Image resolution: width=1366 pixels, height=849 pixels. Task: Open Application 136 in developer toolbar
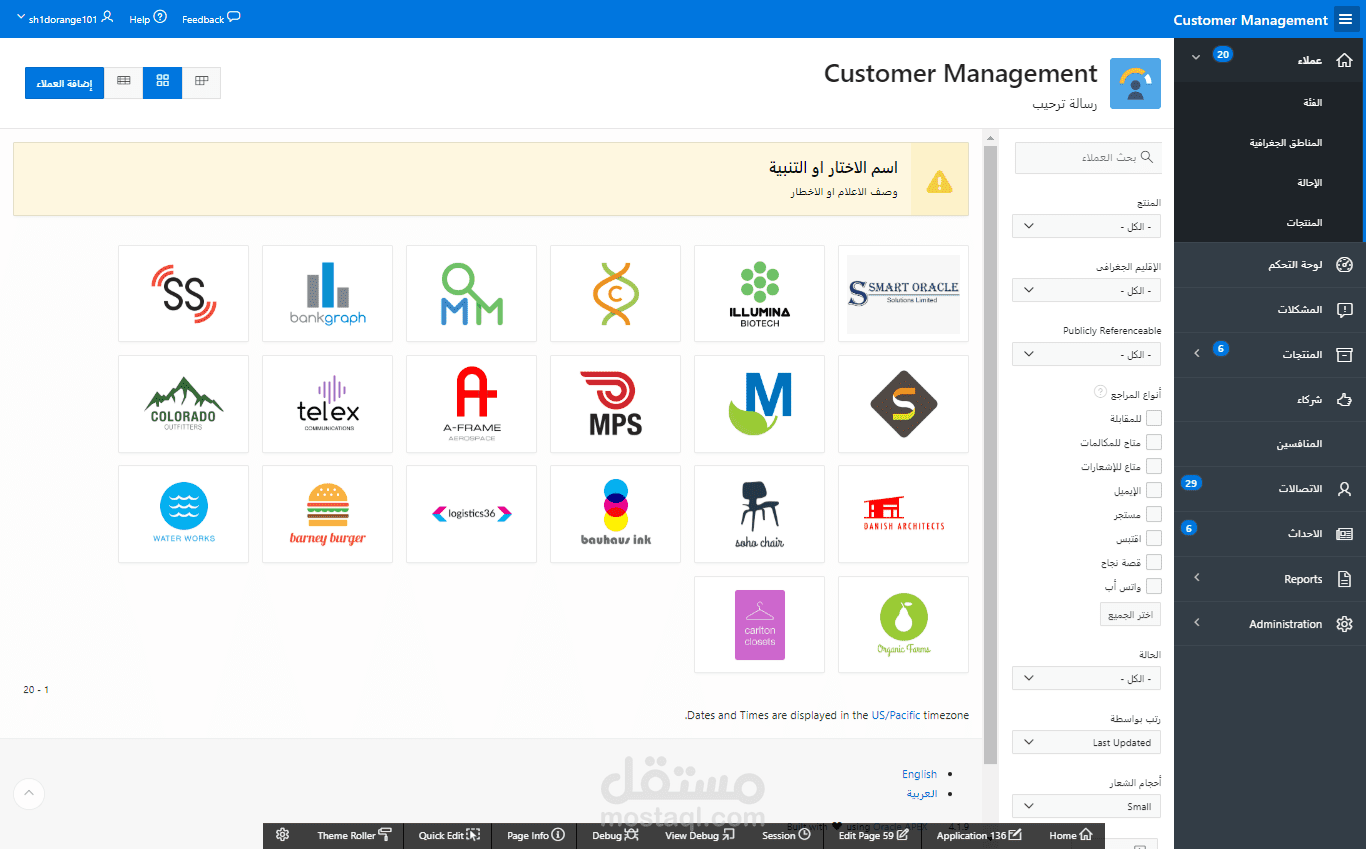pyautogui.click(x=979, y=835)
